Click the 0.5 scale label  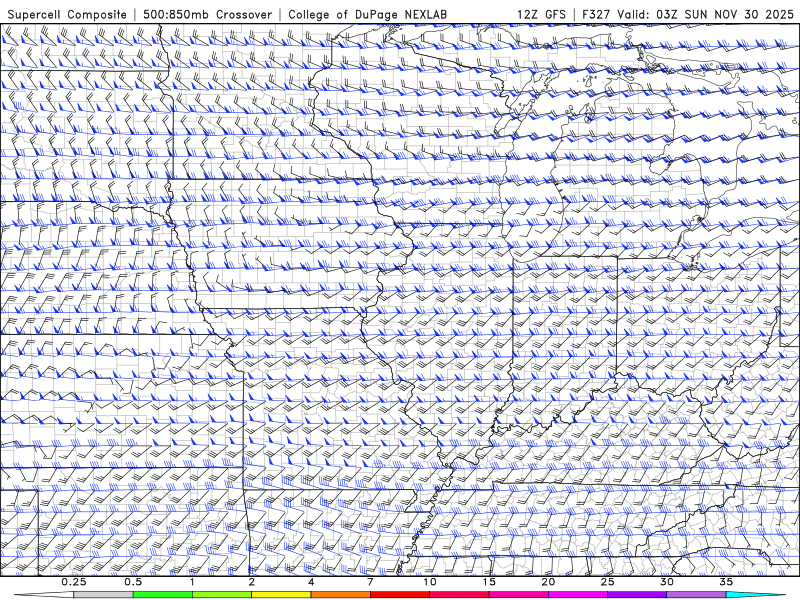click(x=133, y=582)
